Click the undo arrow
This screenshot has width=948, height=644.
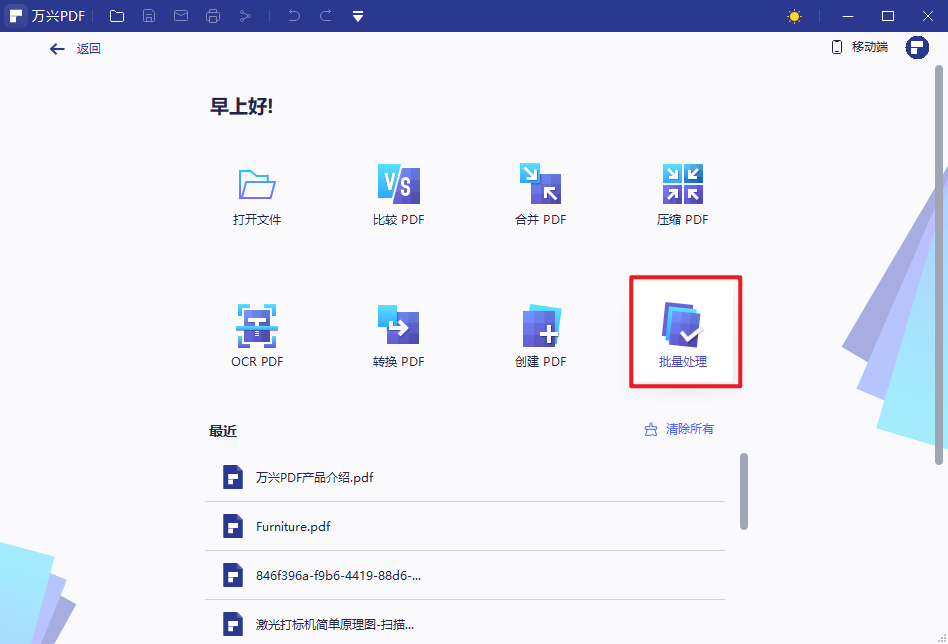click(x=291, y=15)
